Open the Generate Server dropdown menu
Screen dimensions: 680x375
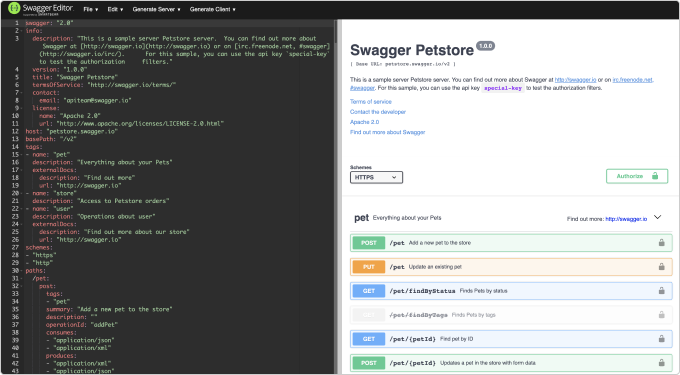click(x=157, y=9)
